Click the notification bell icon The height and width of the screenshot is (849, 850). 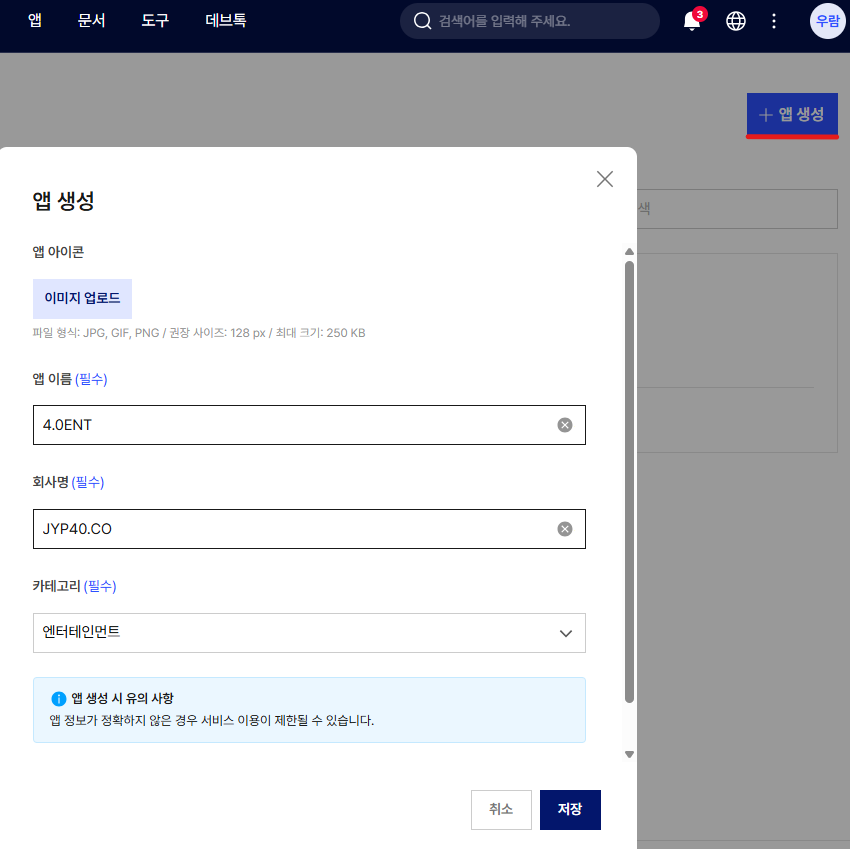(691, 21)
